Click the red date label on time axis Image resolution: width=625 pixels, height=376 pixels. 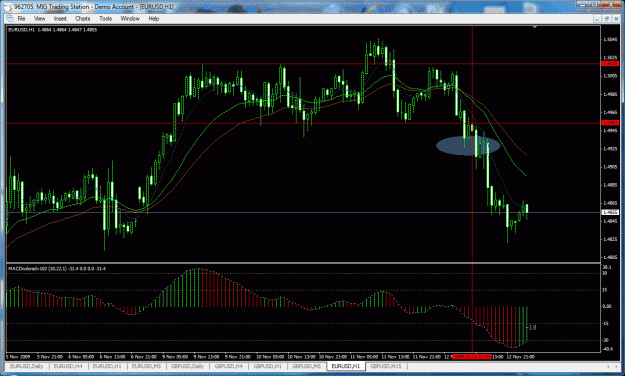(472, 357)
